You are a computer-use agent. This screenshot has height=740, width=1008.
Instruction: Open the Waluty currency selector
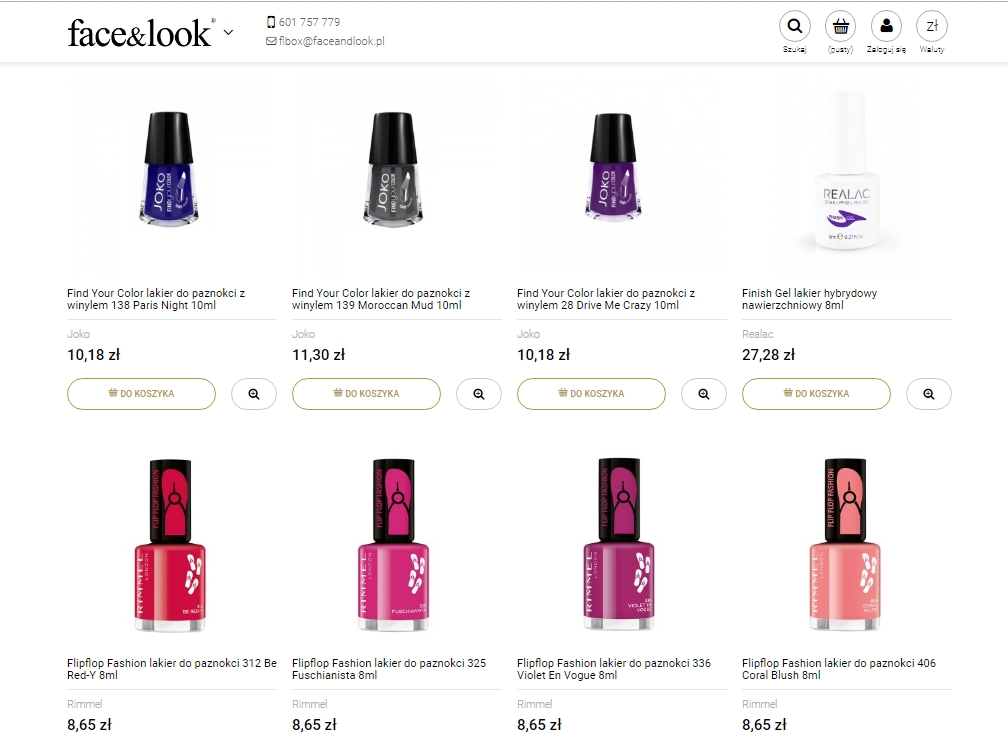(x=932, y=27)
